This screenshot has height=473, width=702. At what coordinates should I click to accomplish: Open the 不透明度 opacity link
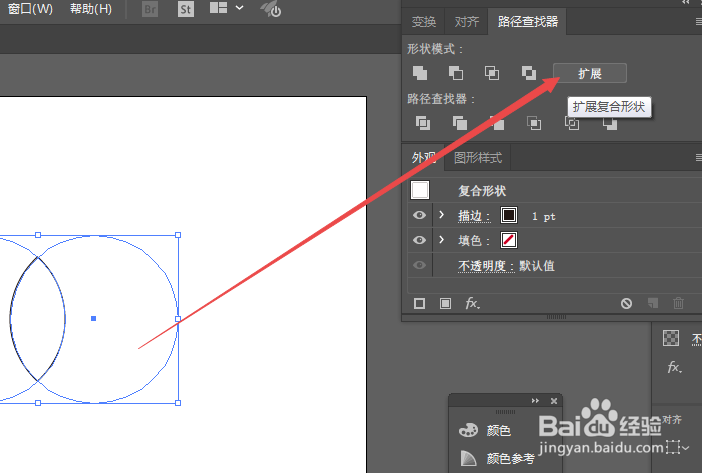click(486, 266)
